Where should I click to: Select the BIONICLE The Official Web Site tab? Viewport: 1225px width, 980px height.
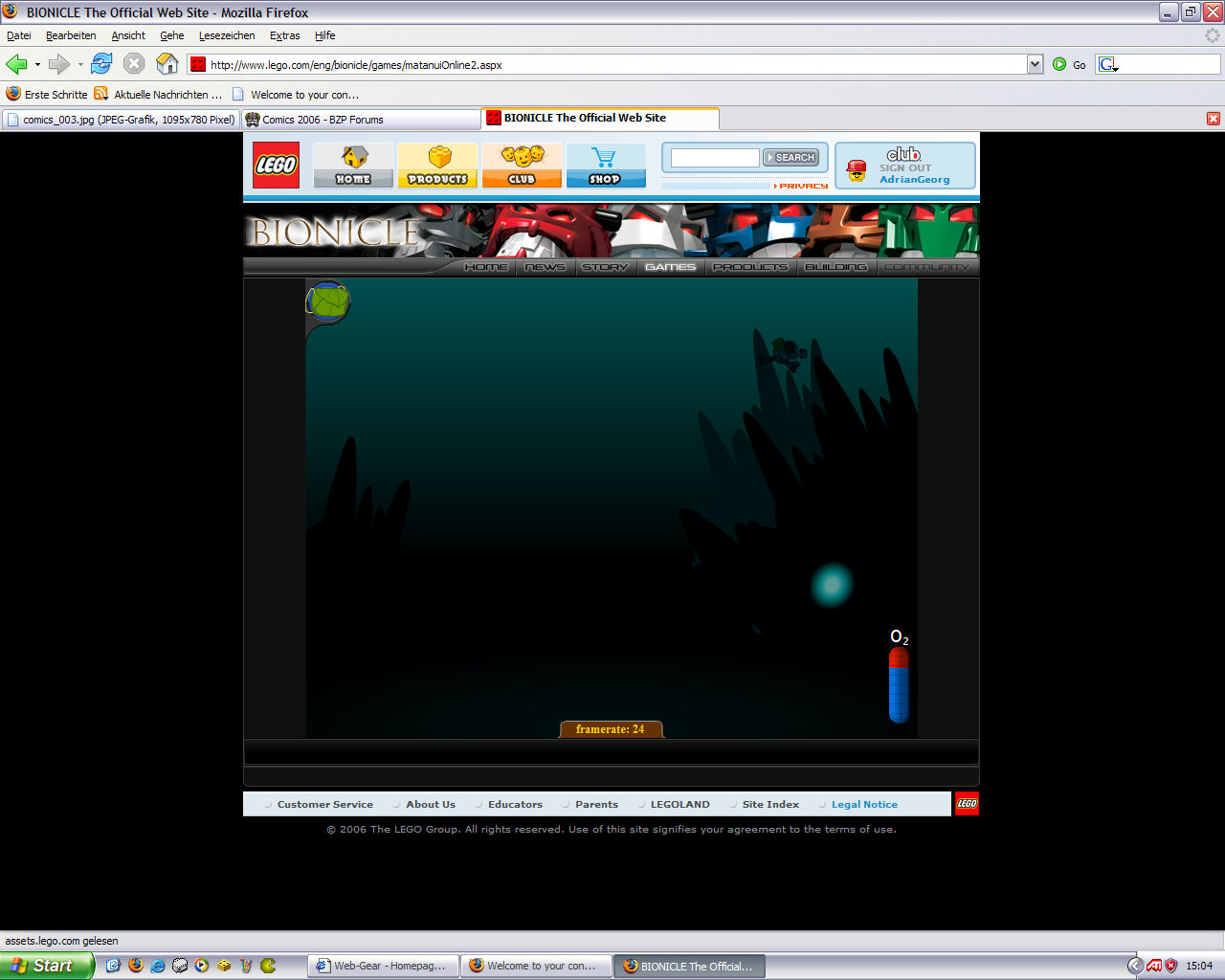(x=600, y=118)
